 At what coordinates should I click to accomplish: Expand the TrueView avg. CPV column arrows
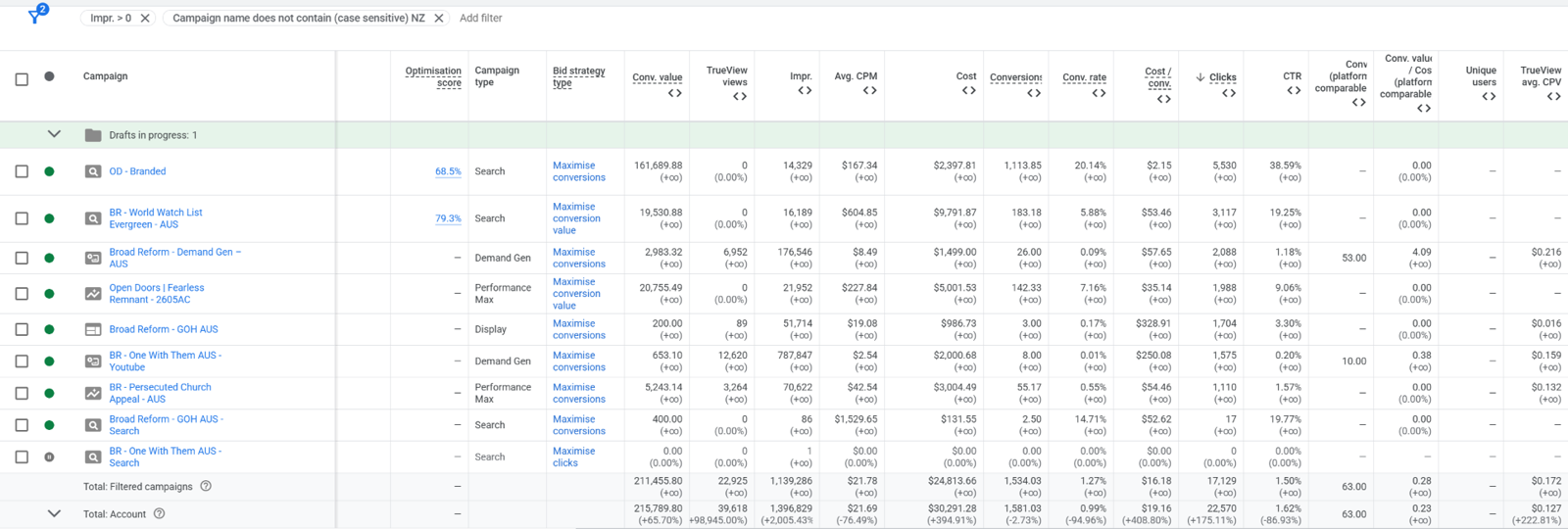(1553, 96)
